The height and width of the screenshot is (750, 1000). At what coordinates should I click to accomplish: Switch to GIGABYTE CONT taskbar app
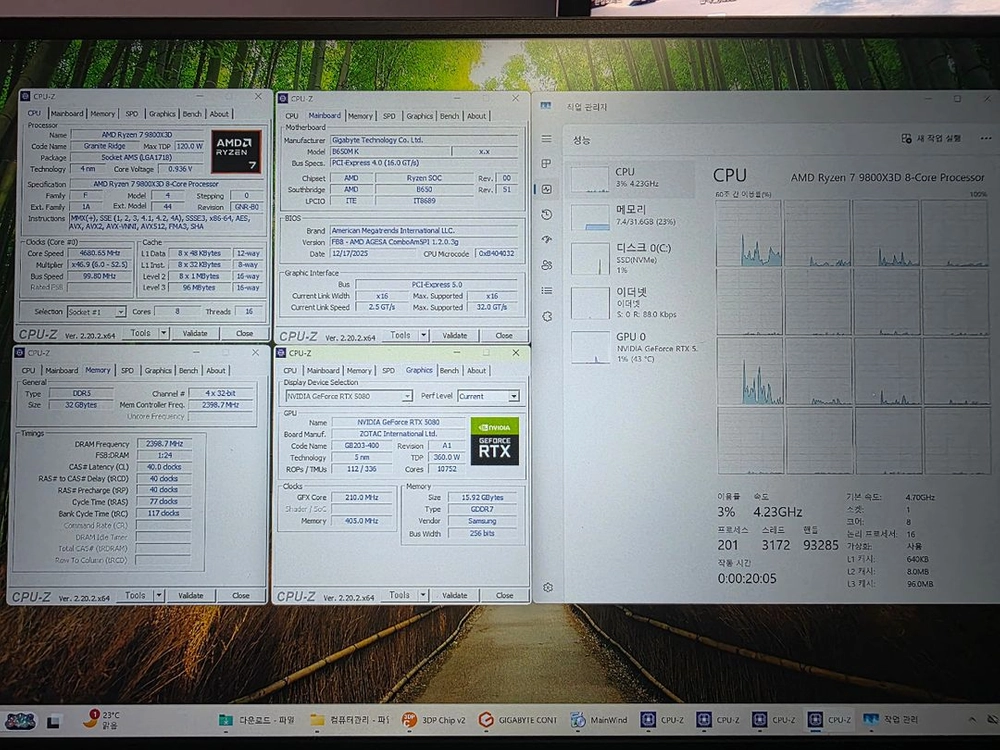[x=518, y=720]
